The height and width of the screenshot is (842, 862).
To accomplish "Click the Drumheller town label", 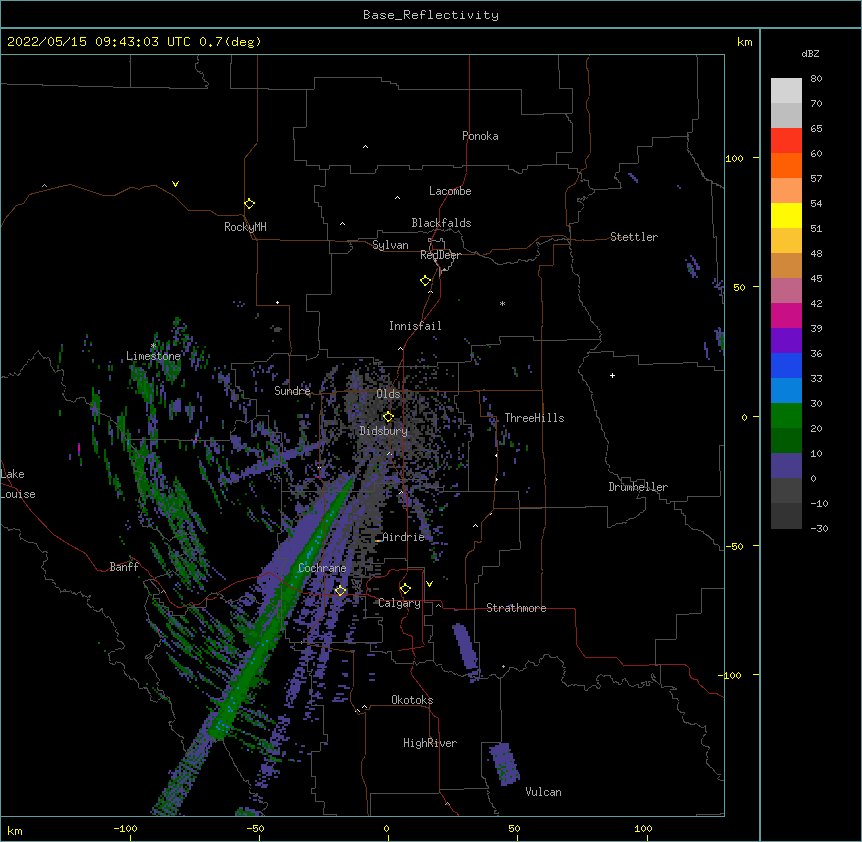I will pyautogui.click(x=638, y=487).
